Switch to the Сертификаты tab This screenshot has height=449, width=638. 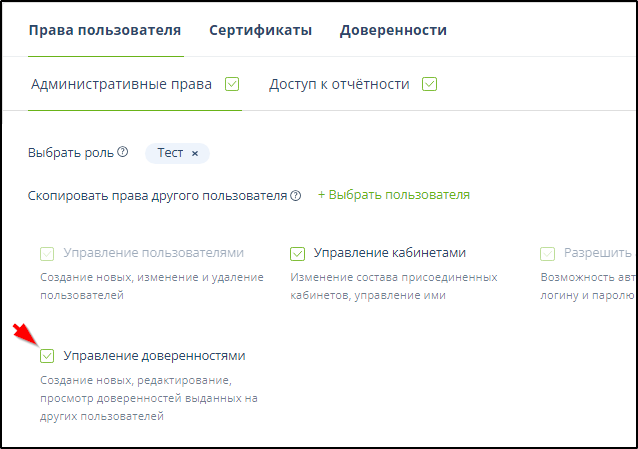[260, 30]
